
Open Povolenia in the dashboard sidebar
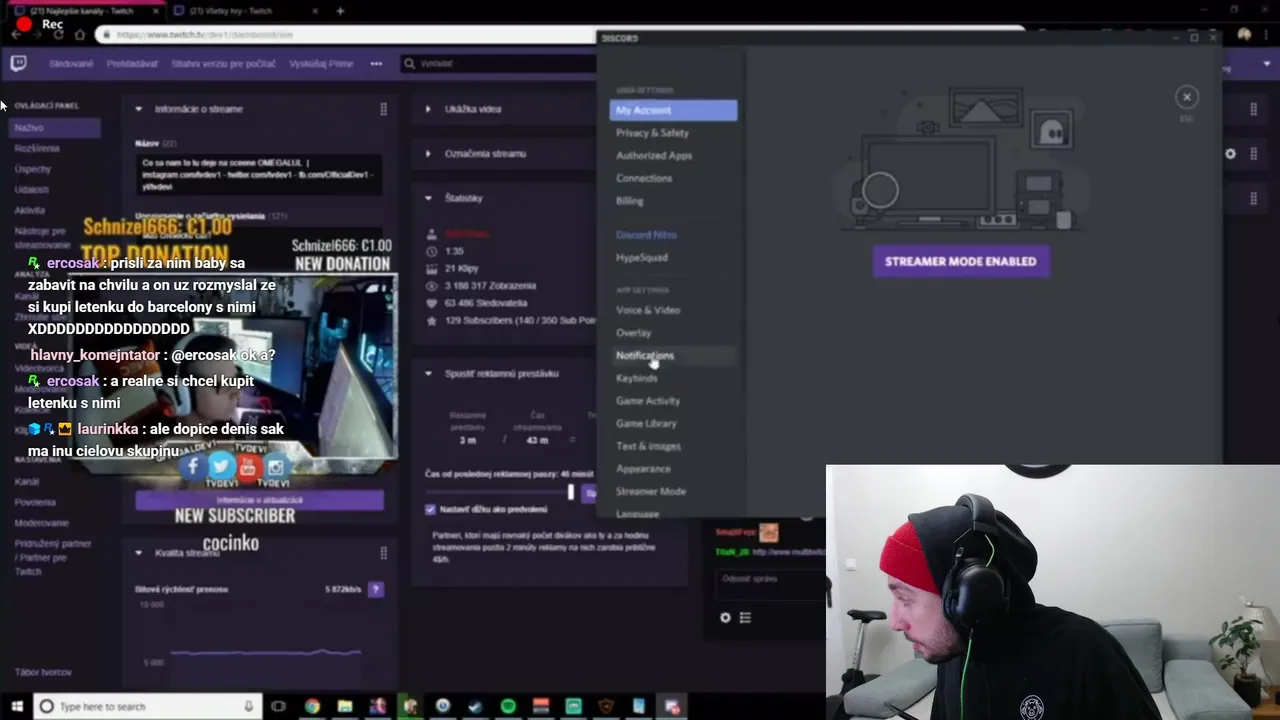coord(35,502)
